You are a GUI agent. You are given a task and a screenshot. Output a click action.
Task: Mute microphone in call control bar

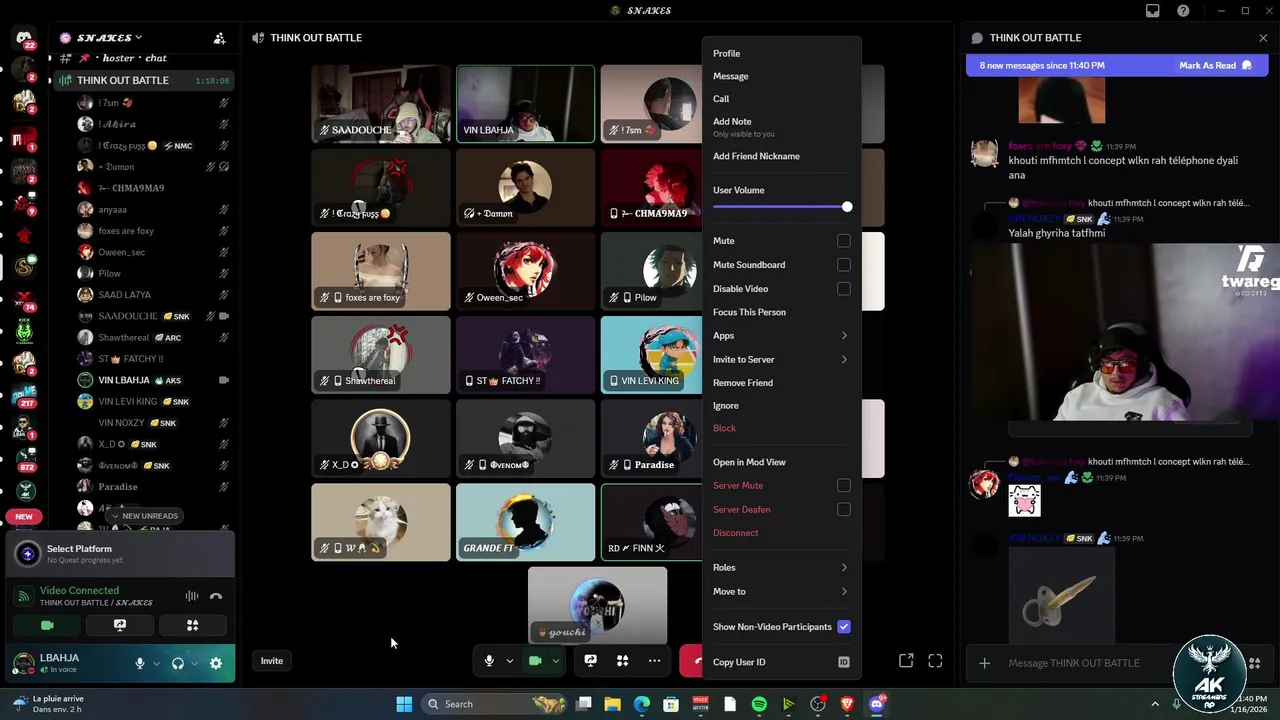489,661
